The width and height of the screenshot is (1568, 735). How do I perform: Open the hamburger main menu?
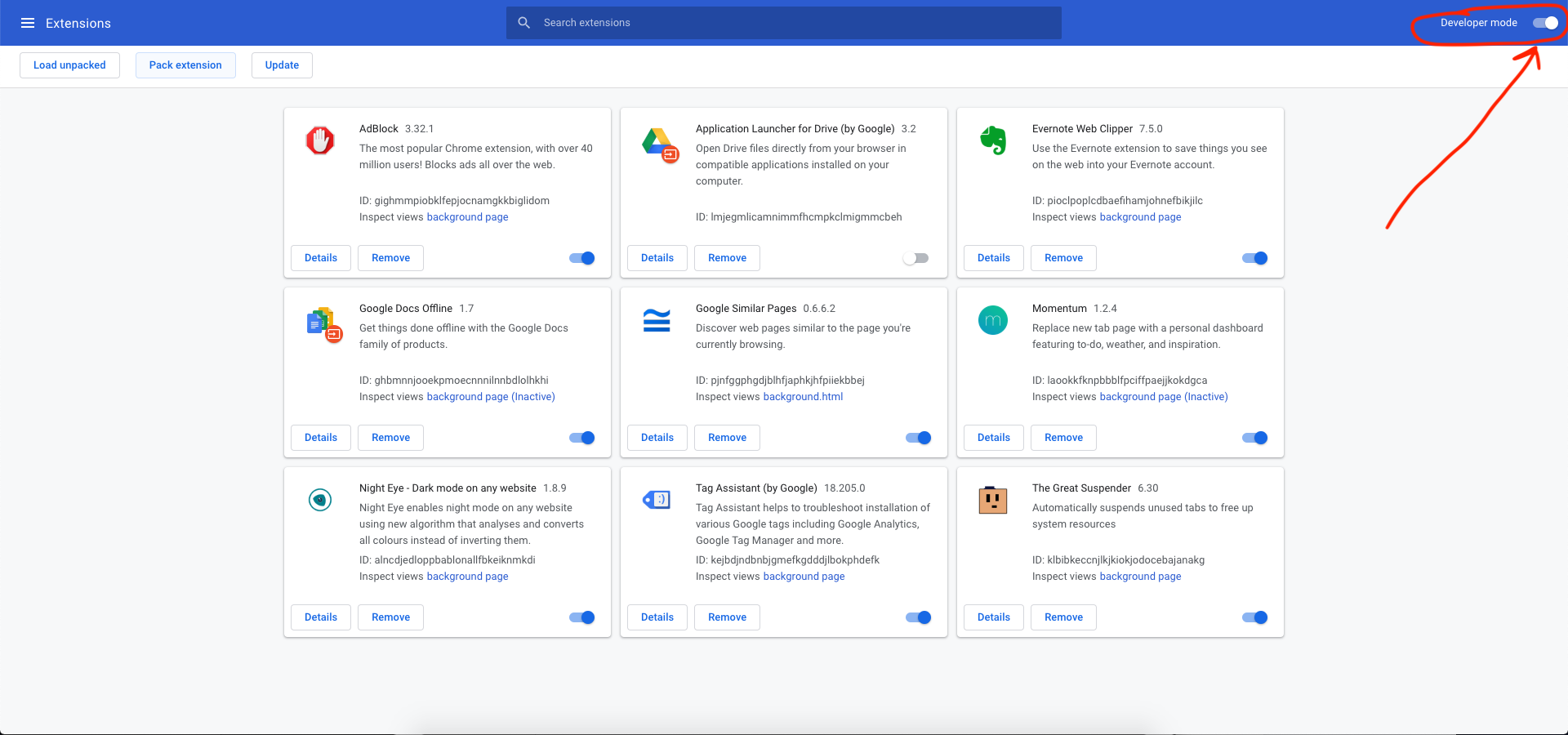28,23
